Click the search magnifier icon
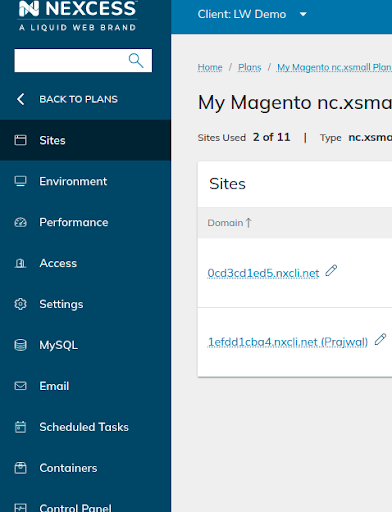392x512 pixels. coord(136,60)
